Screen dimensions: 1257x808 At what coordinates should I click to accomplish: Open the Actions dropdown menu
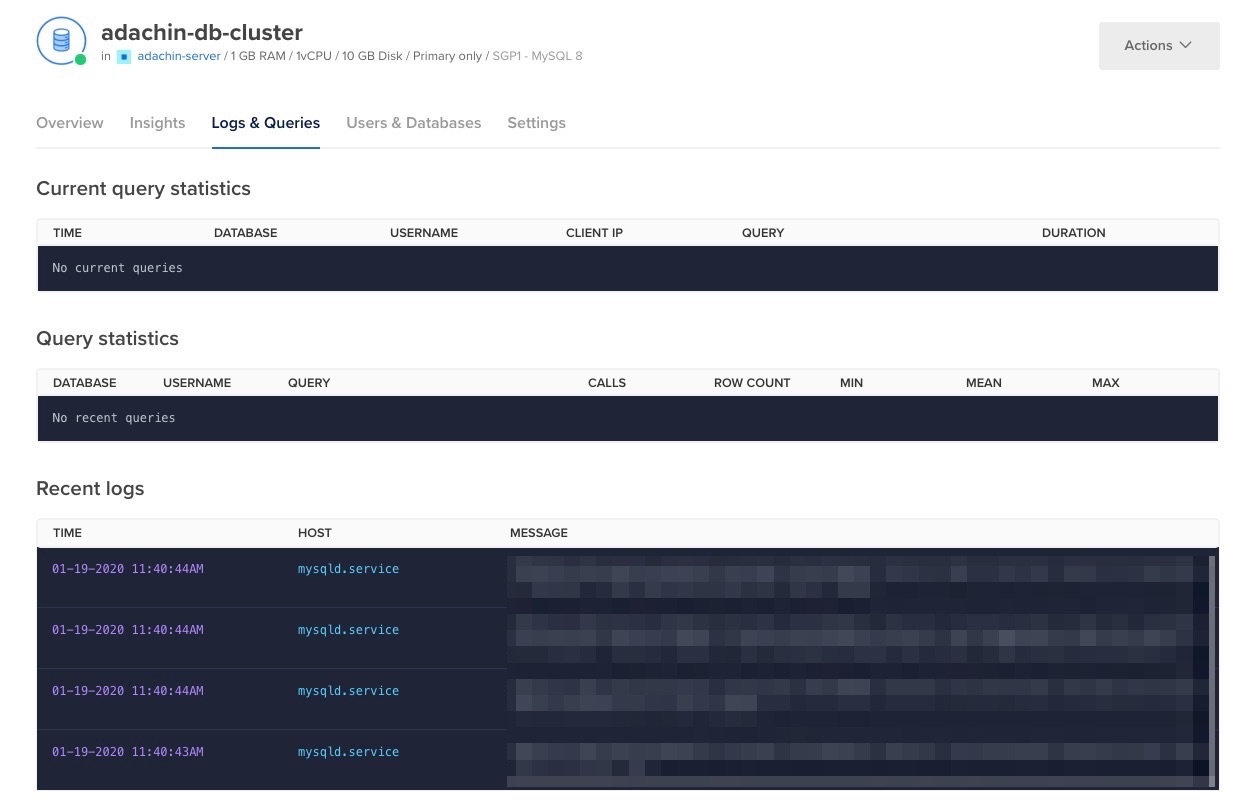1158,46
